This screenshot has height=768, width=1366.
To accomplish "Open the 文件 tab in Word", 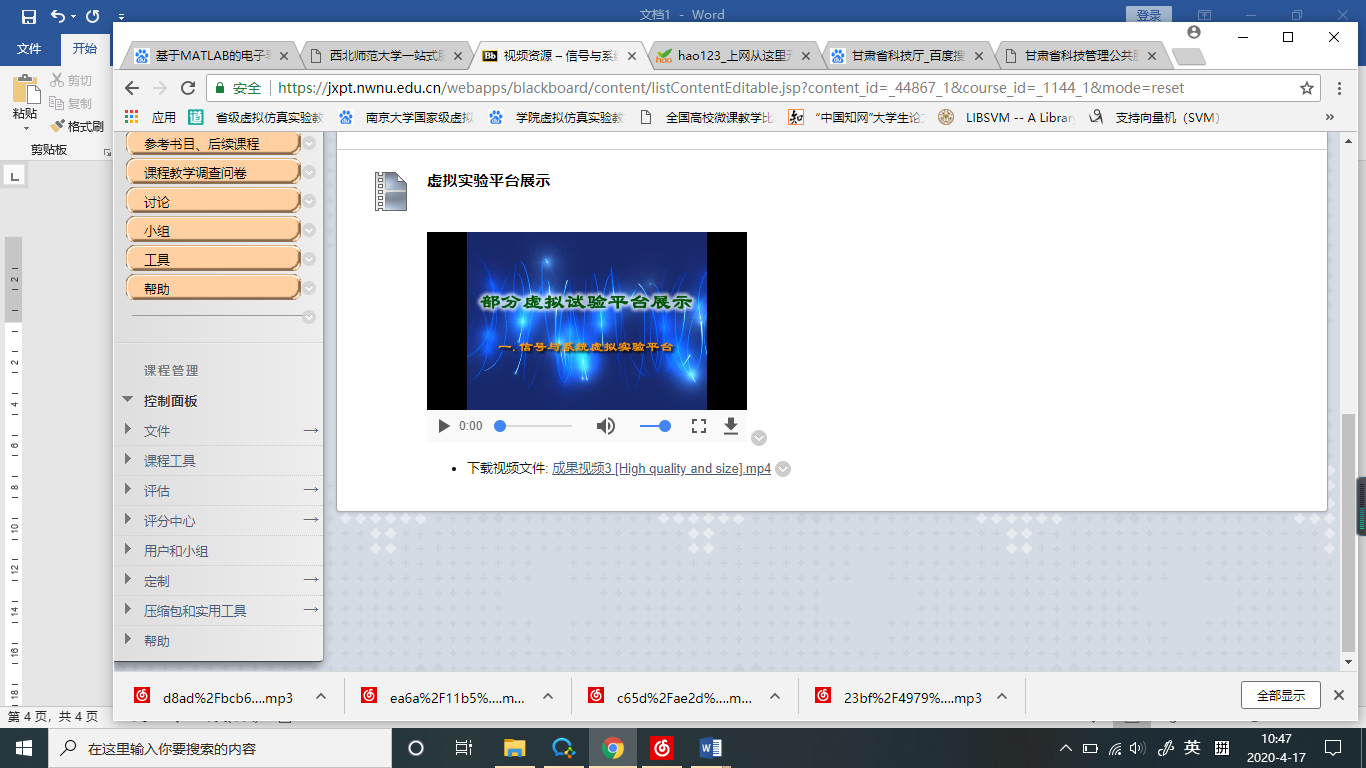I will pos(29,49).
